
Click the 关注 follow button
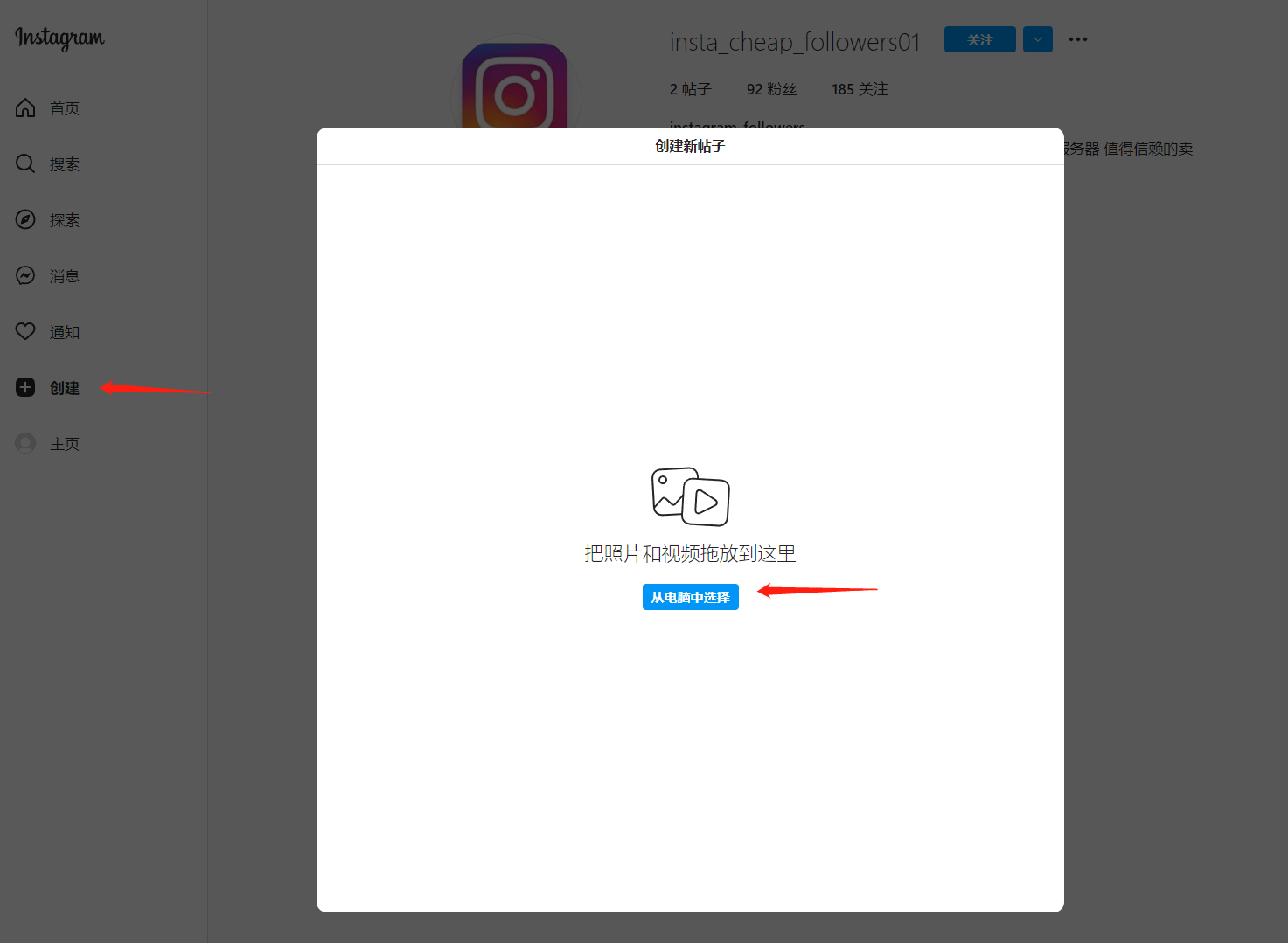click(x=980, y=39)
